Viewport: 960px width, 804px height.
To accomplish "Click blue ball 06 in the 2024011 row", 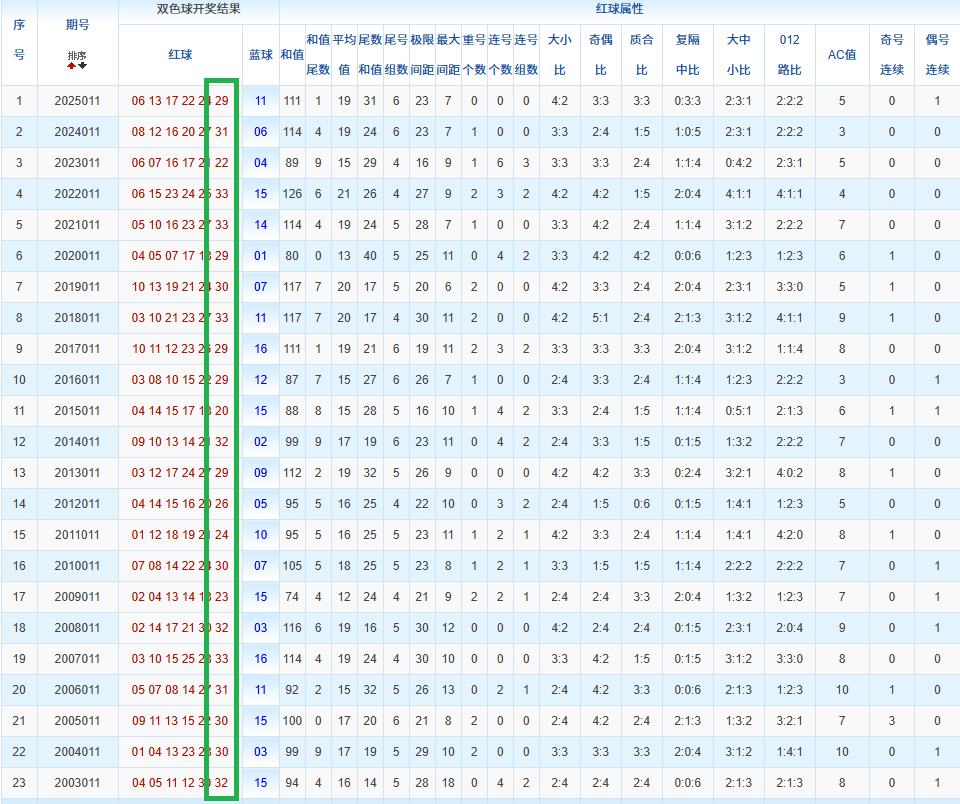I will coord(261,132).
